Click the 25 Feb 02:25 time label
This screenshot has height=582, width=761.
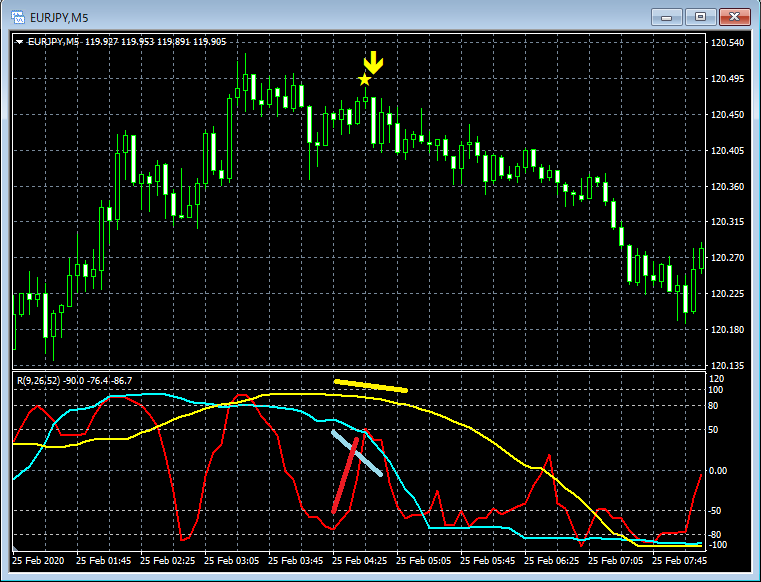[167, 561]
